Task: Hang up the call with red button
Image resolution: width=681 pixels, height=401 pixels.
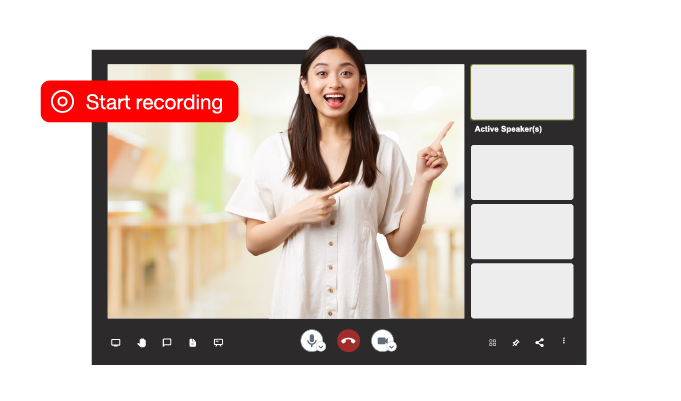Action: tap(348, 341)
